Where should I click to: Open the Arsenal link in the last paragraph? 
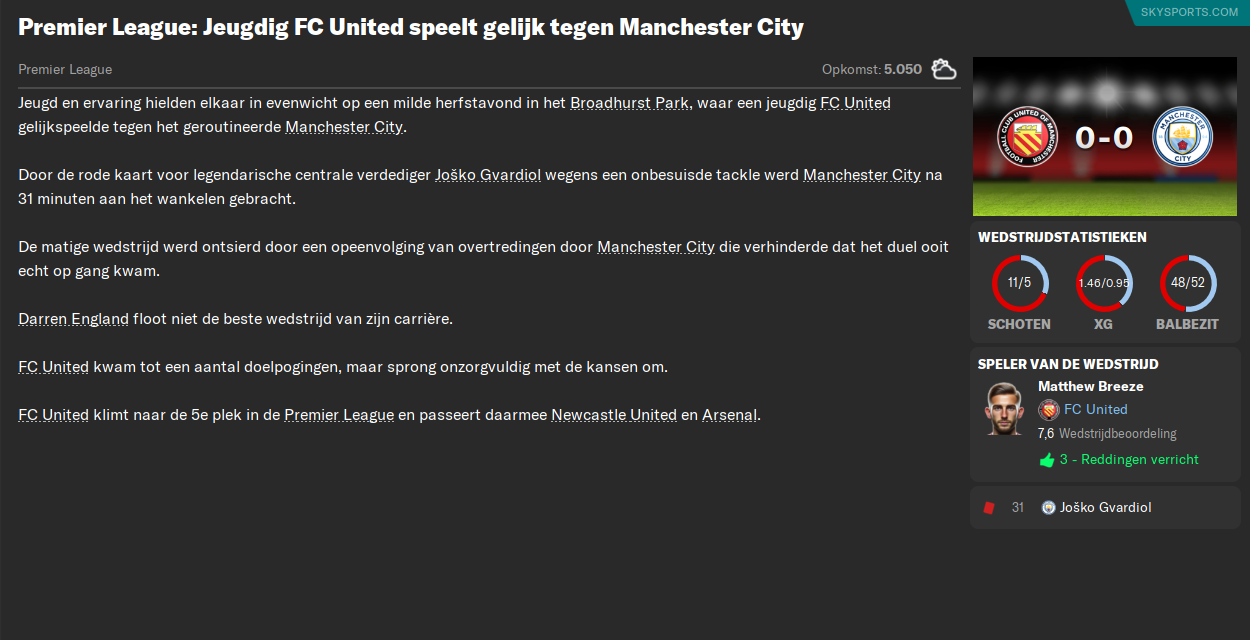coord(730,414)
